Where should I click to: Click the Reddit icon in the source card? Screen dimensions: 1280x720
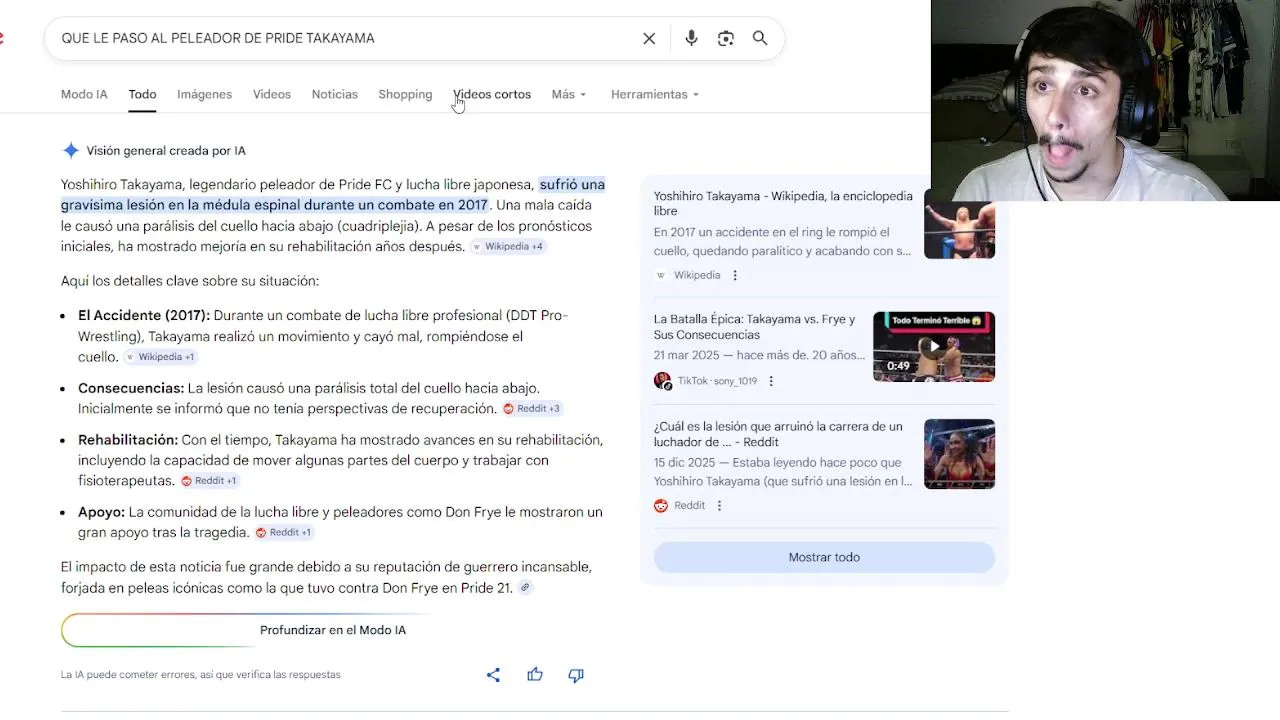661,505
